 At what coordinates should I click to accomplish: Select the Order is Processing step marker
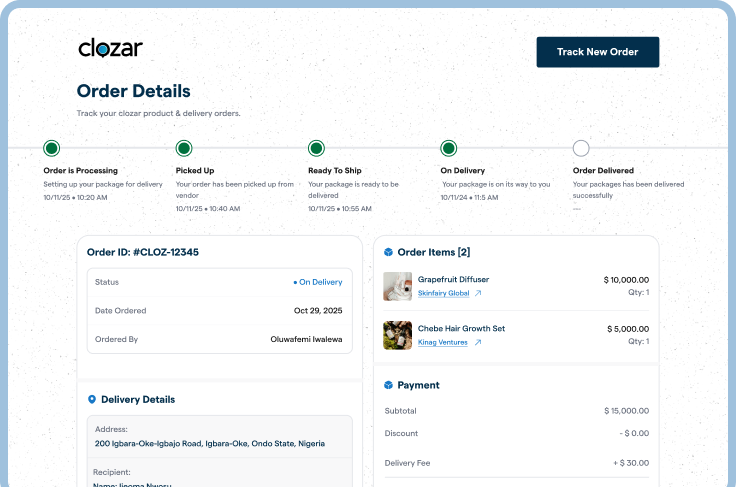(52, 148)
